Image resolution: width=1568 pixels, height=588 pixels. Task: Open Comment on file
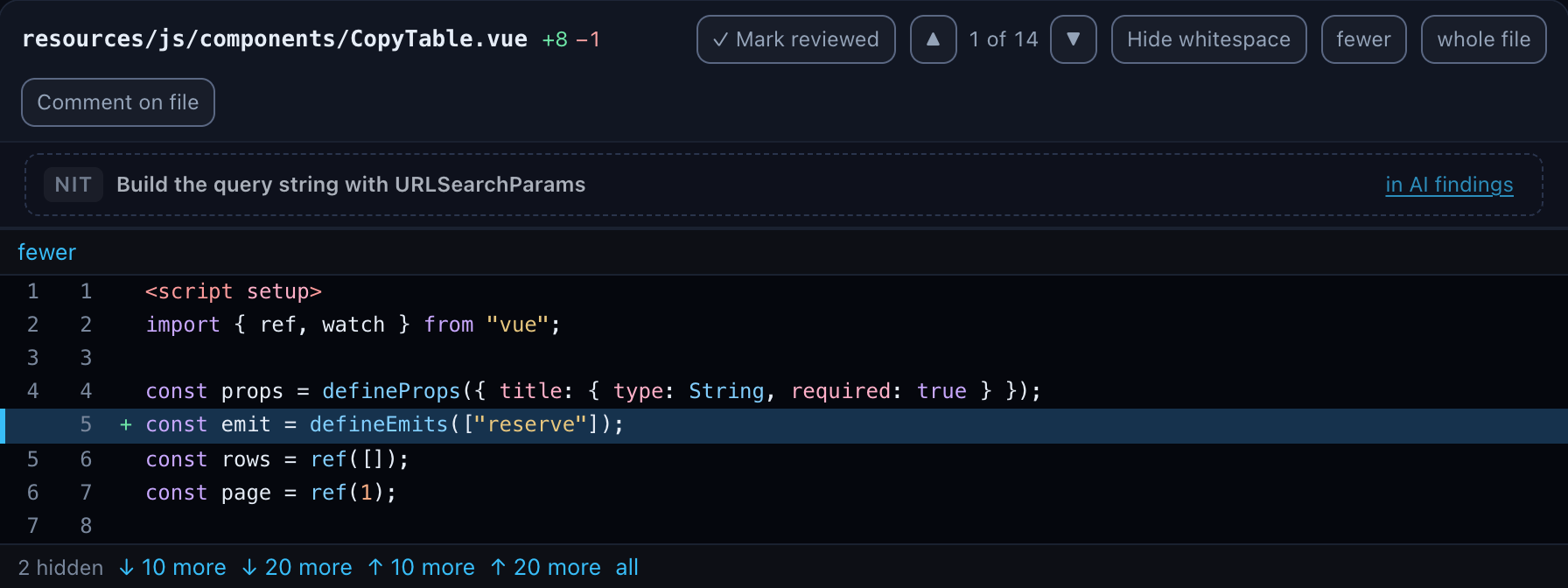[118, 102]
